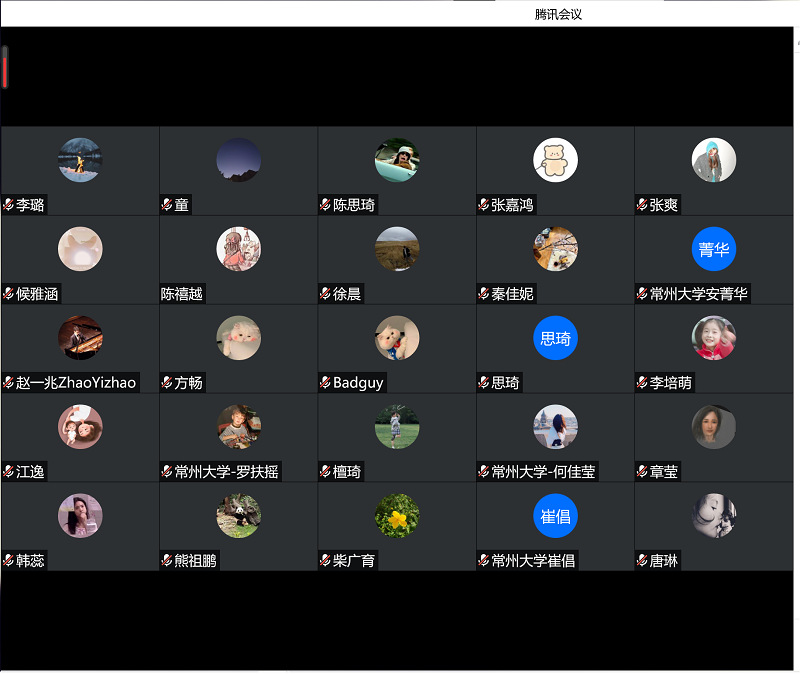Click the Badguy name label
Viewport: 800px width, 674px height.
(x=358, y=383)
